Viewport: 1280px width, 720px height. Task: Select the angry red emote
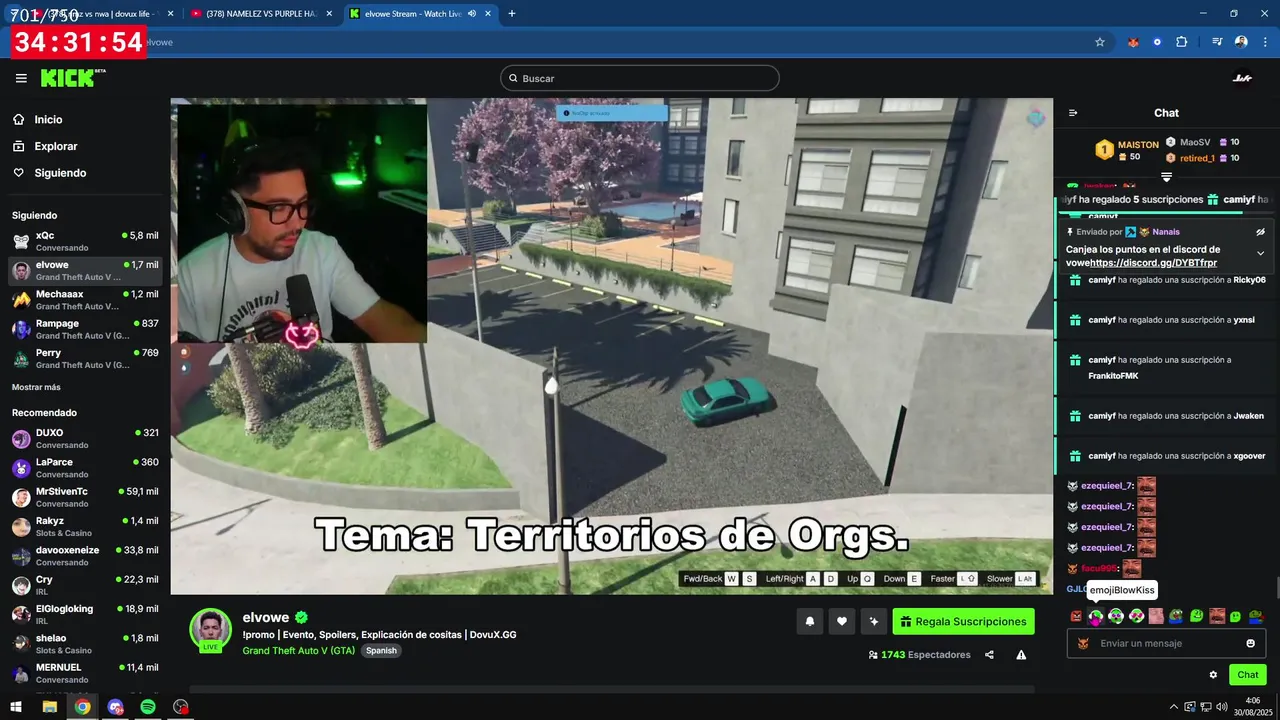pyautogui.click(x=1076, y=616)
